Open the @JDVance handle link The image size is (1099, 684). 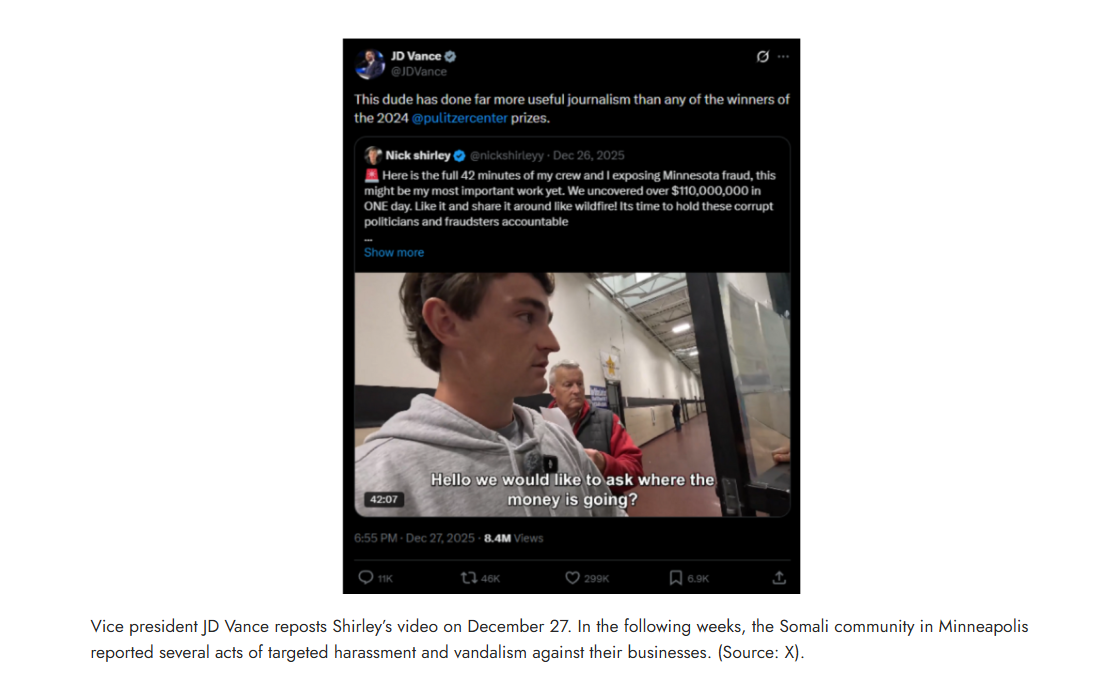click(x=418, y=71)
